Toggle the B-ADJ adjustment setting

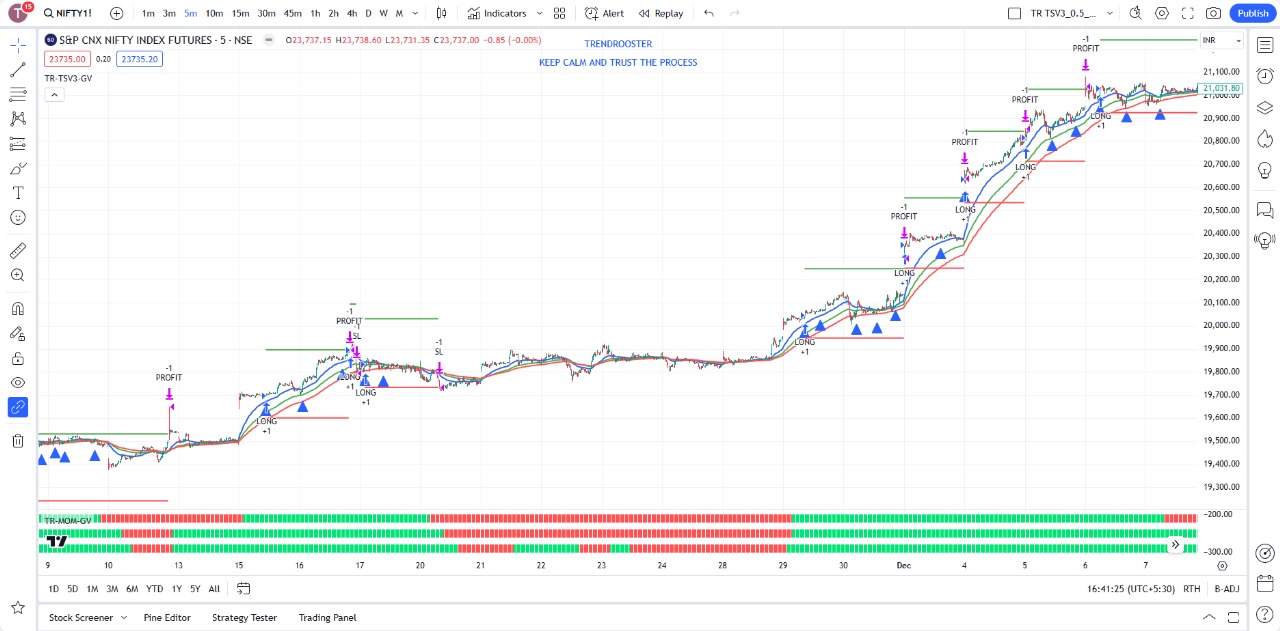point(1226,589)
